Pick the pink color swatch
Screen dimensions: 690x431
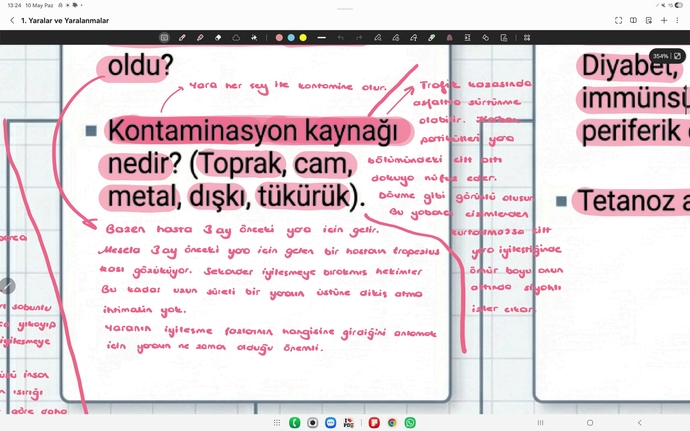(279, 38)
